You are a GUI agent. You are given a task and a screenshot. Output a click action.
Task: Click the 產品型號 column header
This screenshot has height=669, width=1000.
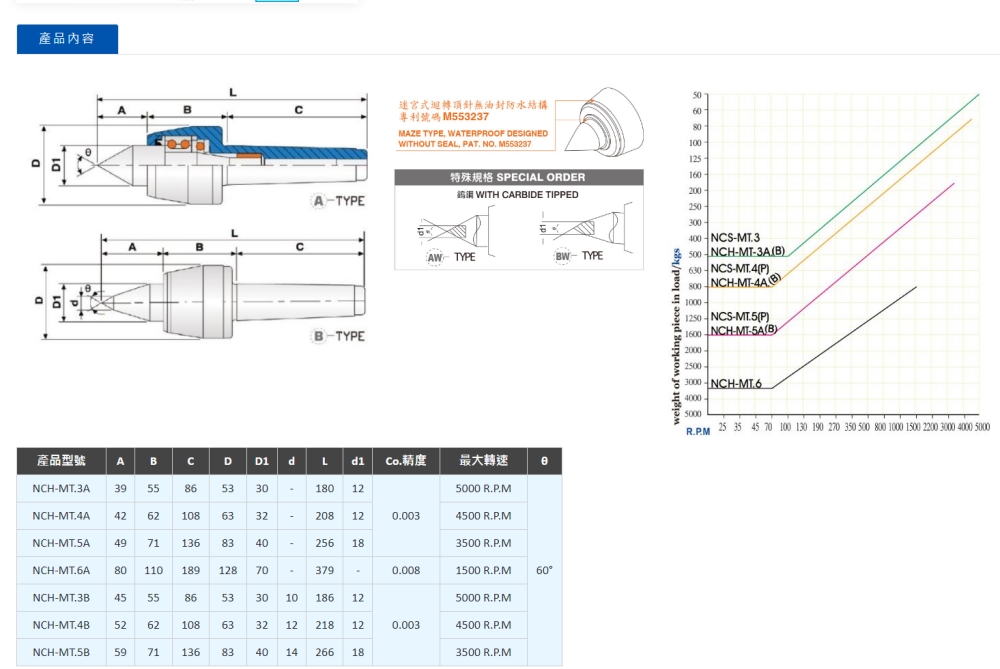pyautogui.click(x=61, y=461)
